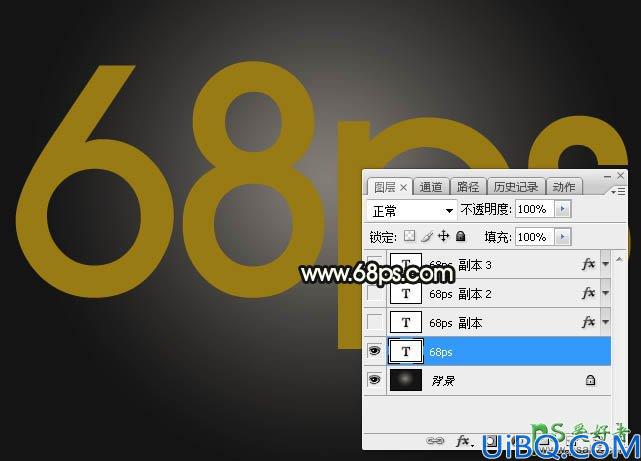Click the fx icon on 68ps 副本 layer

pos(588,322)
